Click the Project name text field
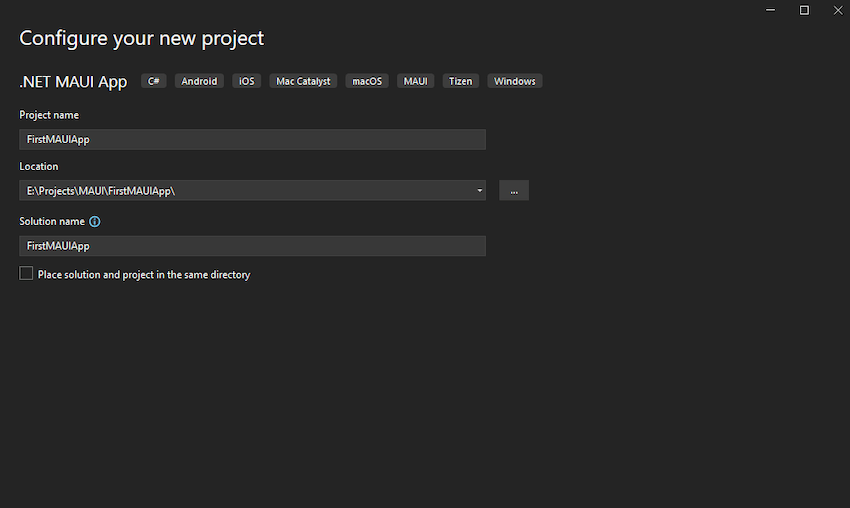This screenshot has width=850, height=508. 252,140
